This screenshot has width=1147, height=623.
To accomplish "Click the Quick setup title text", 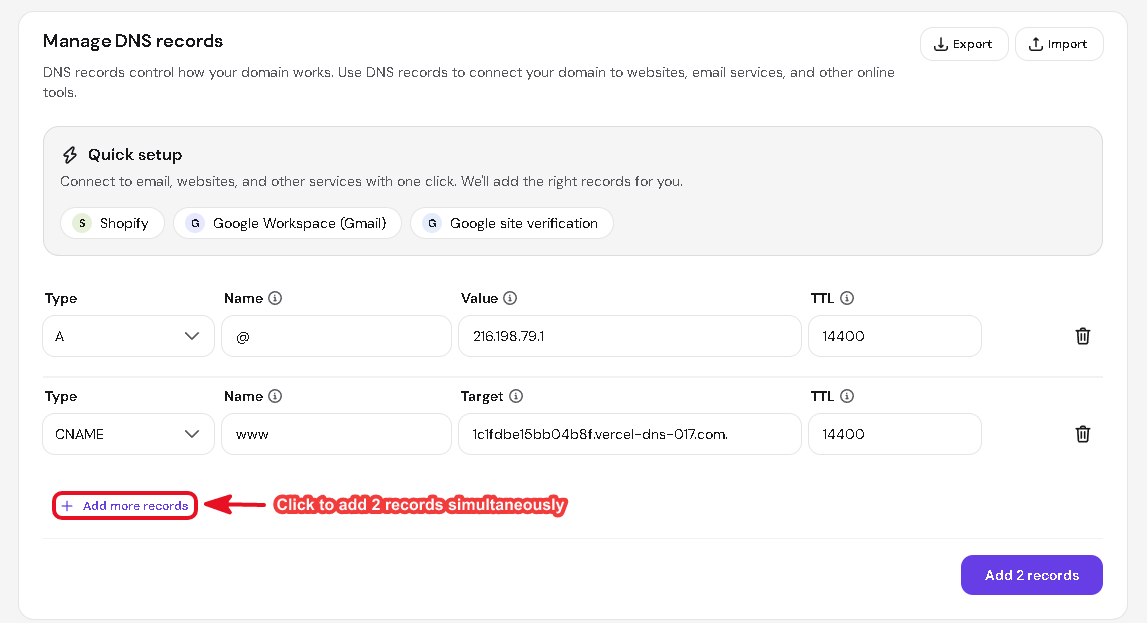I will 135,154.
